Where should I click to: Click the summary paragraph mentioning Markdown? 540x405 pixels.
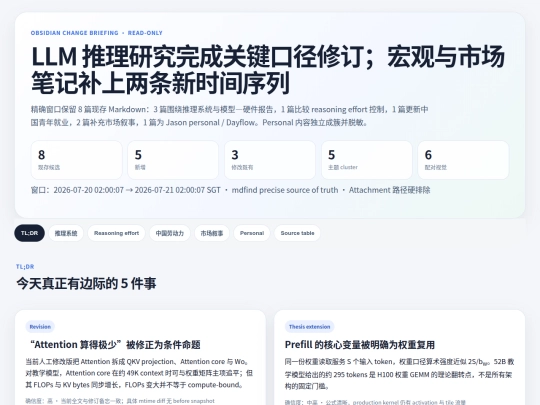(x=229, y=116)
